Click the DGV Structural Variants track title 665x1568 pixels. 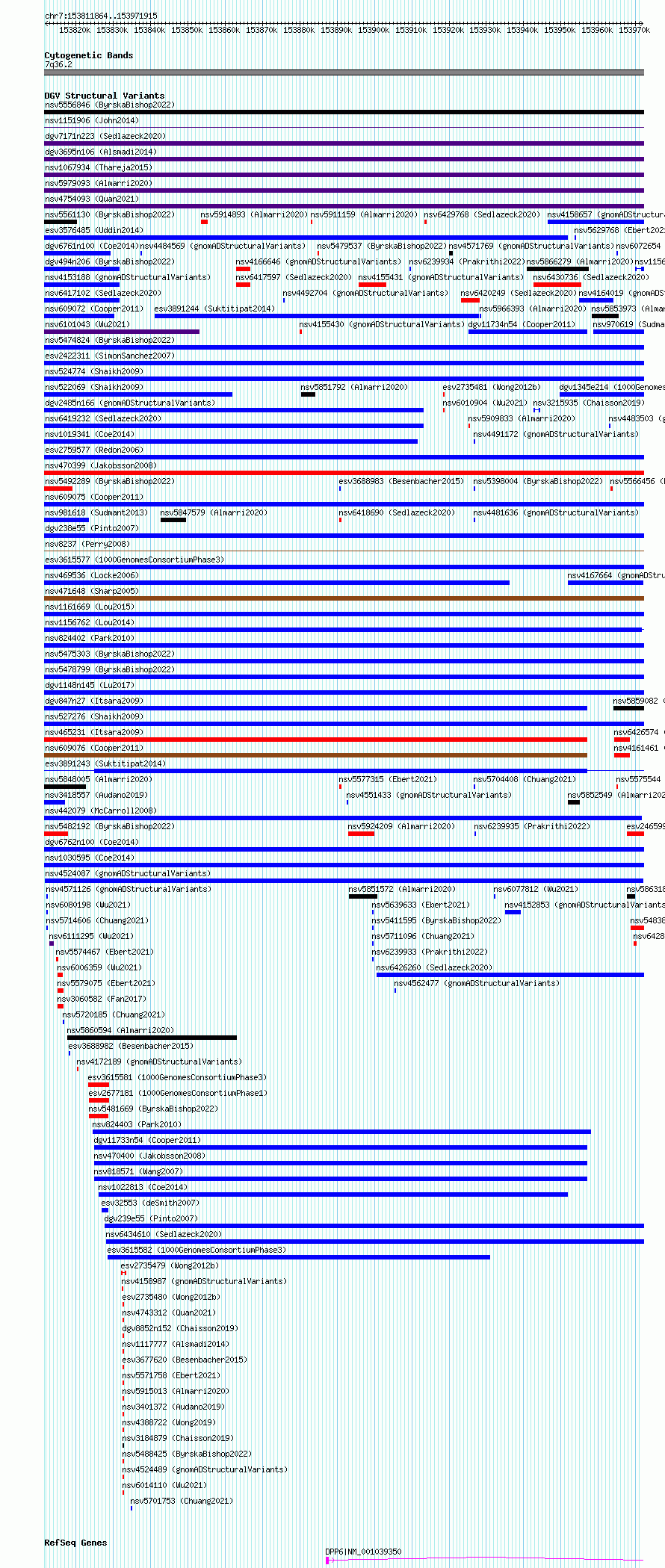104,96
